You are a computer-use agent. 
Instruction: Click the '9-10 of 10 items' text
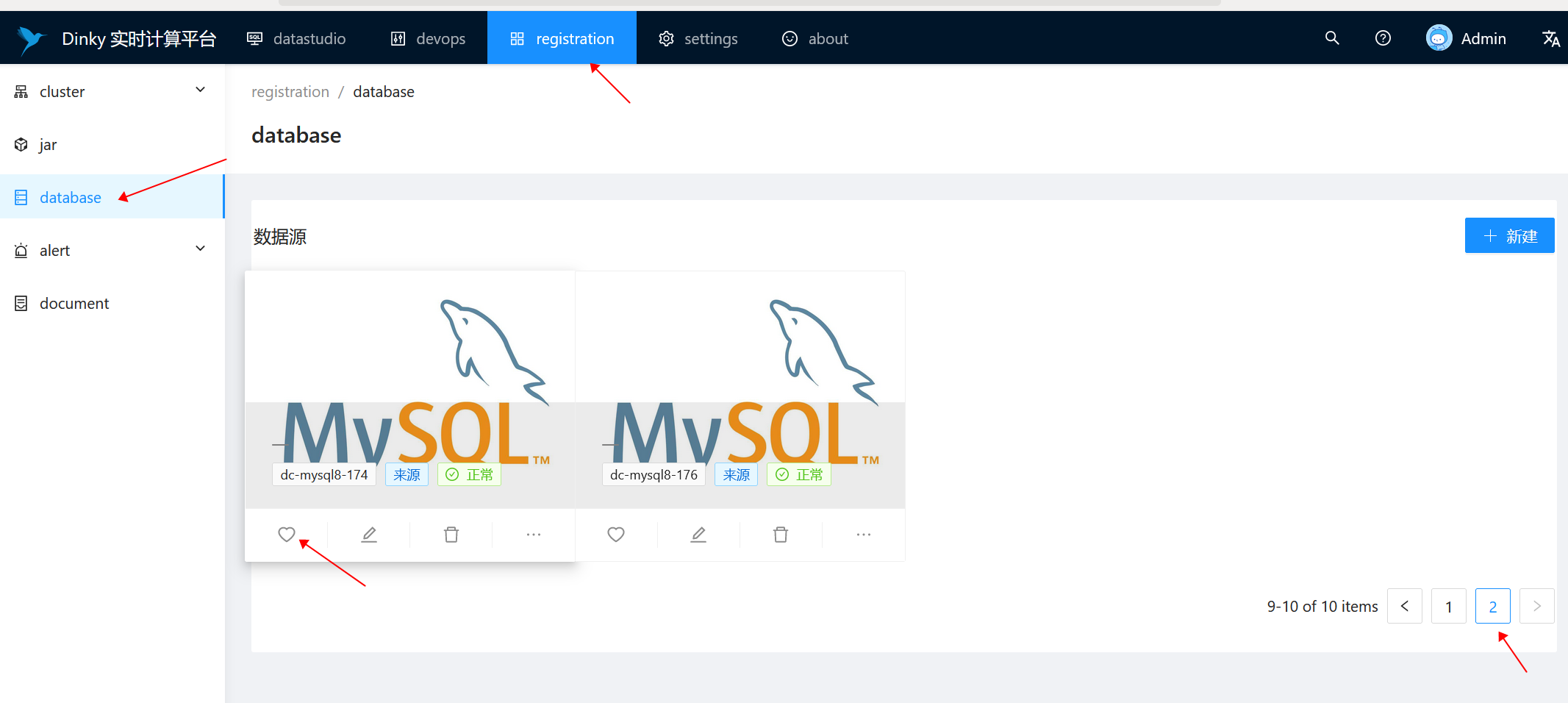tap(1322, 607)
